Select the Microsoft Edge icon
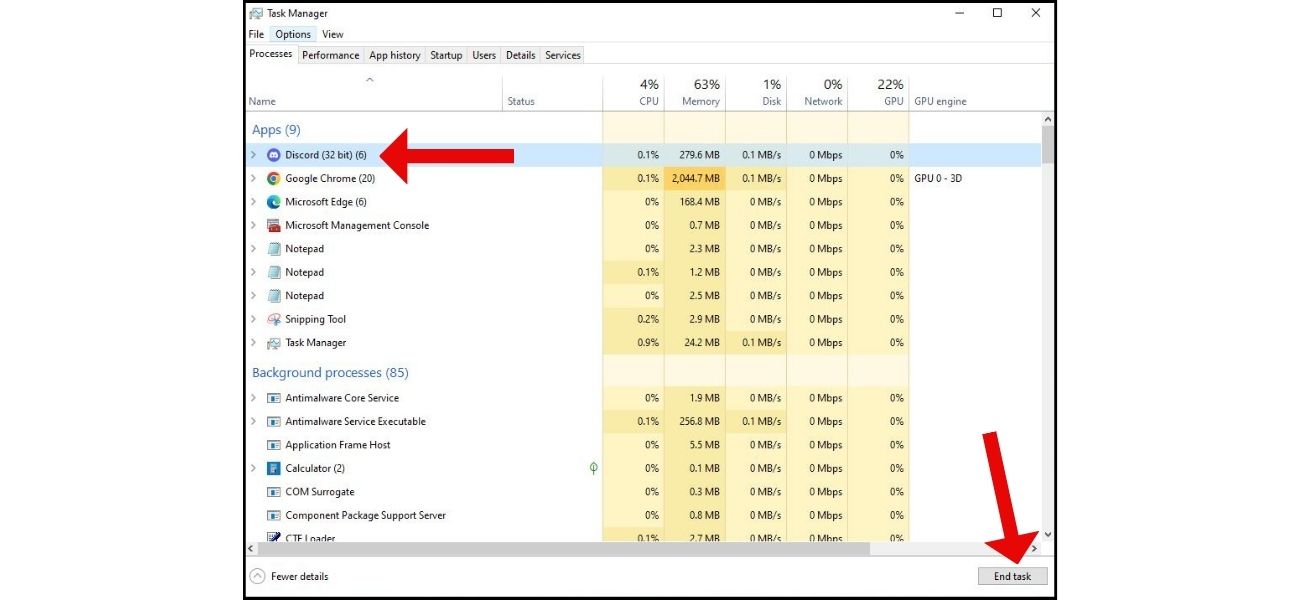 click(273, 201)
